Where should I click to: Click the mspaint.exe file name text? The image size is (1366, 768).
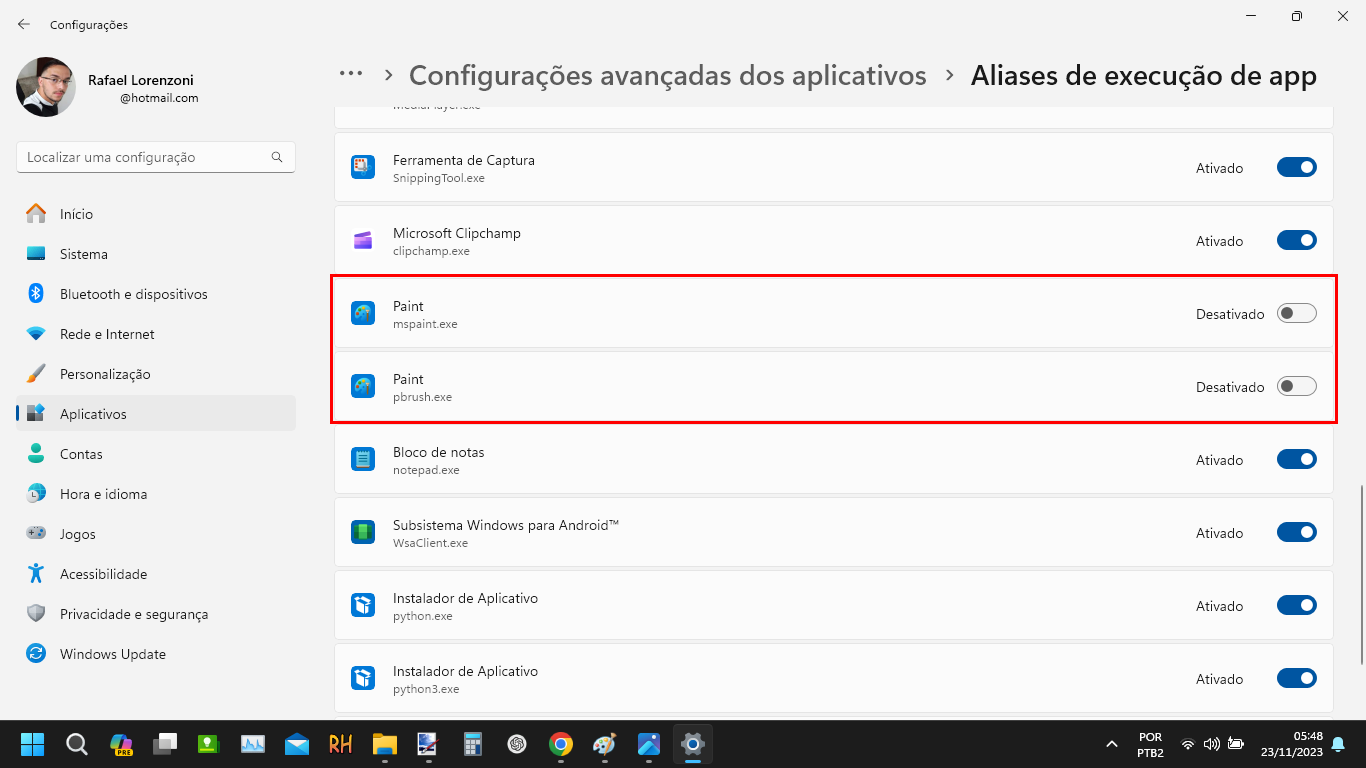tap(425, 324)
